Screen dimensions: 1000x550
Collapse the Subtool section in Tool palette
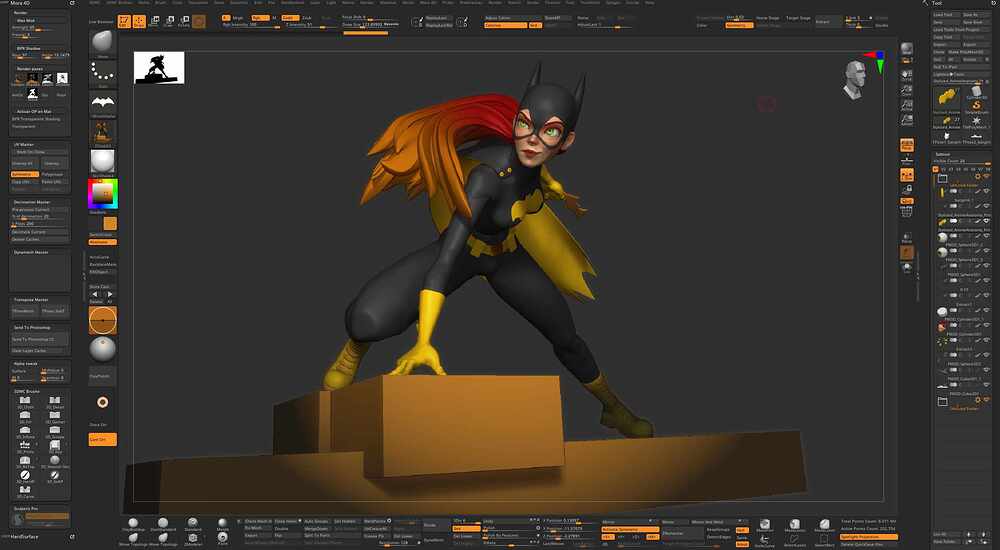943,154
